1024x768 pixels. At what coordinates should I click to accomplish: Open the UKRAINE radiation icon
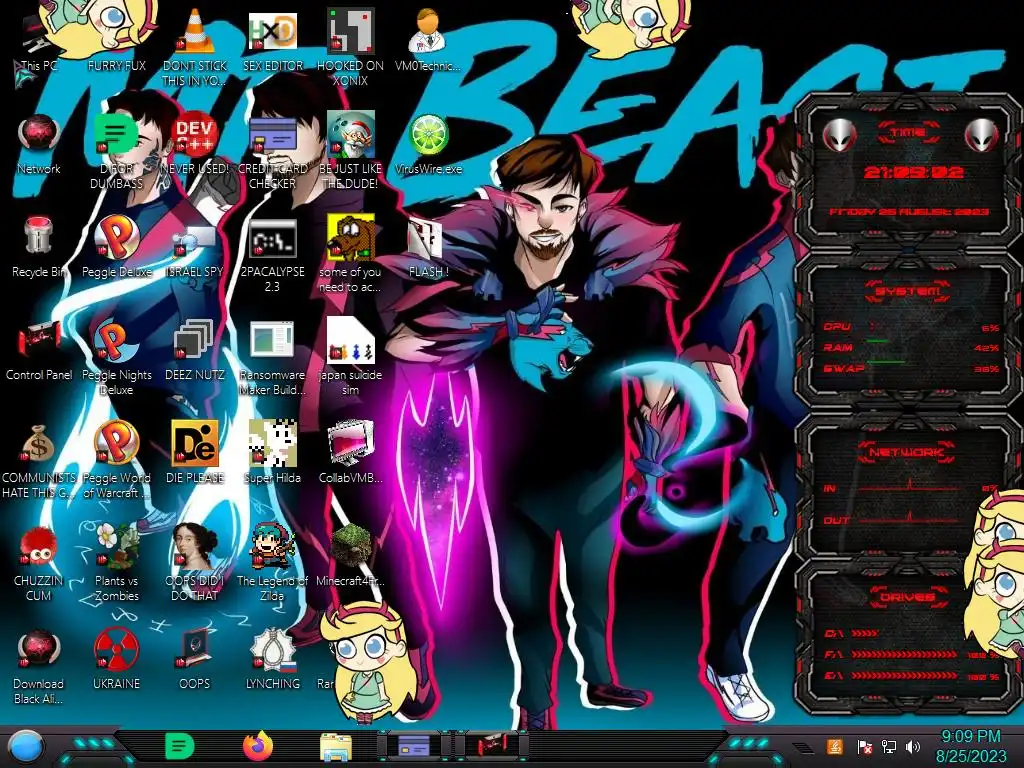pyautogui.click(x=116, y=649)
